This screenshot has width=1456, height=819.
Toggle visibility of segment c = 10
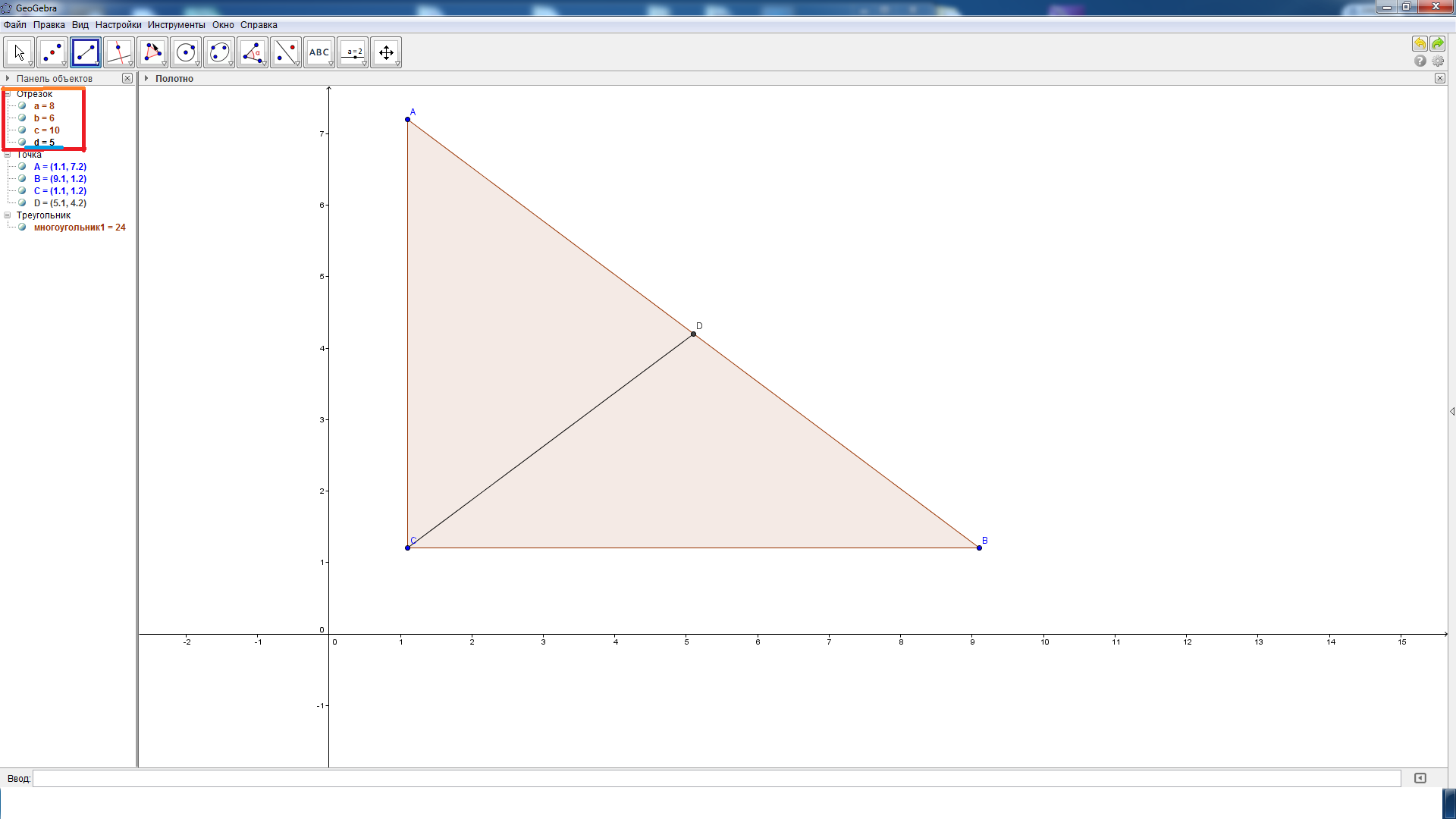22,130
